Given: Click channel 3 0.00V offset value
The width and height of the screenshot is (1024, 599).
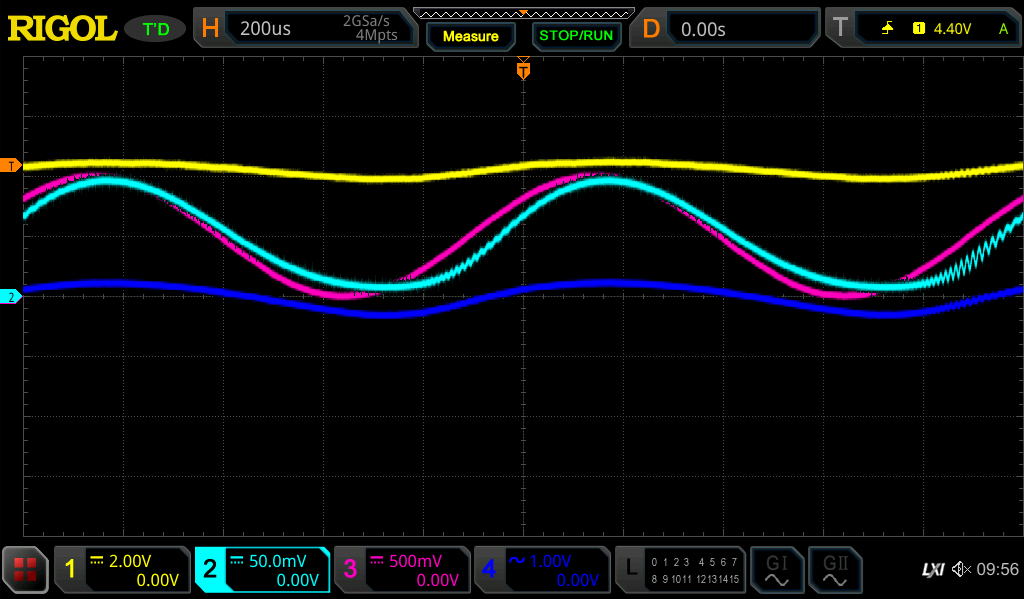Looking at the screenshot, I should pyautogui.click(x=437, y=580).
